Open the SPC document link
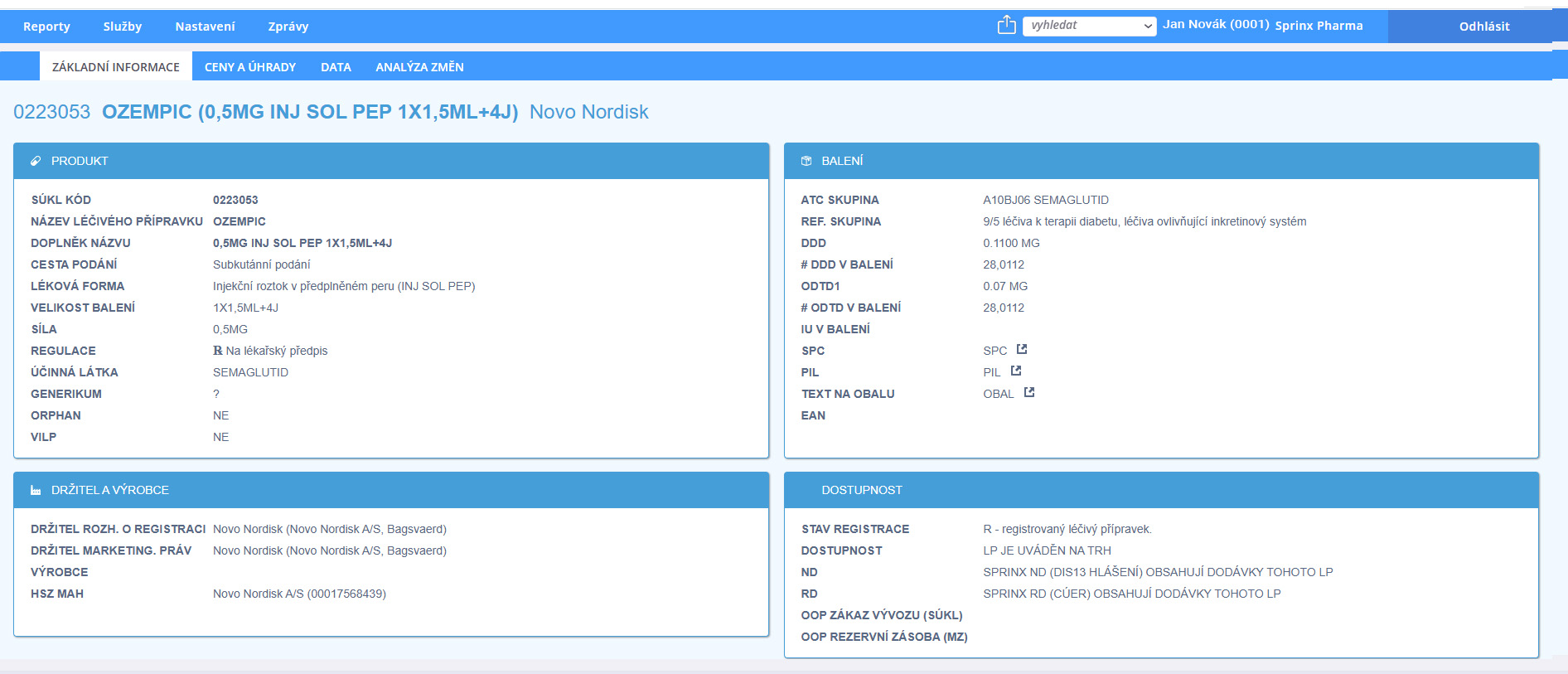Screen dimensions: 1568x674 click(995, 351)
